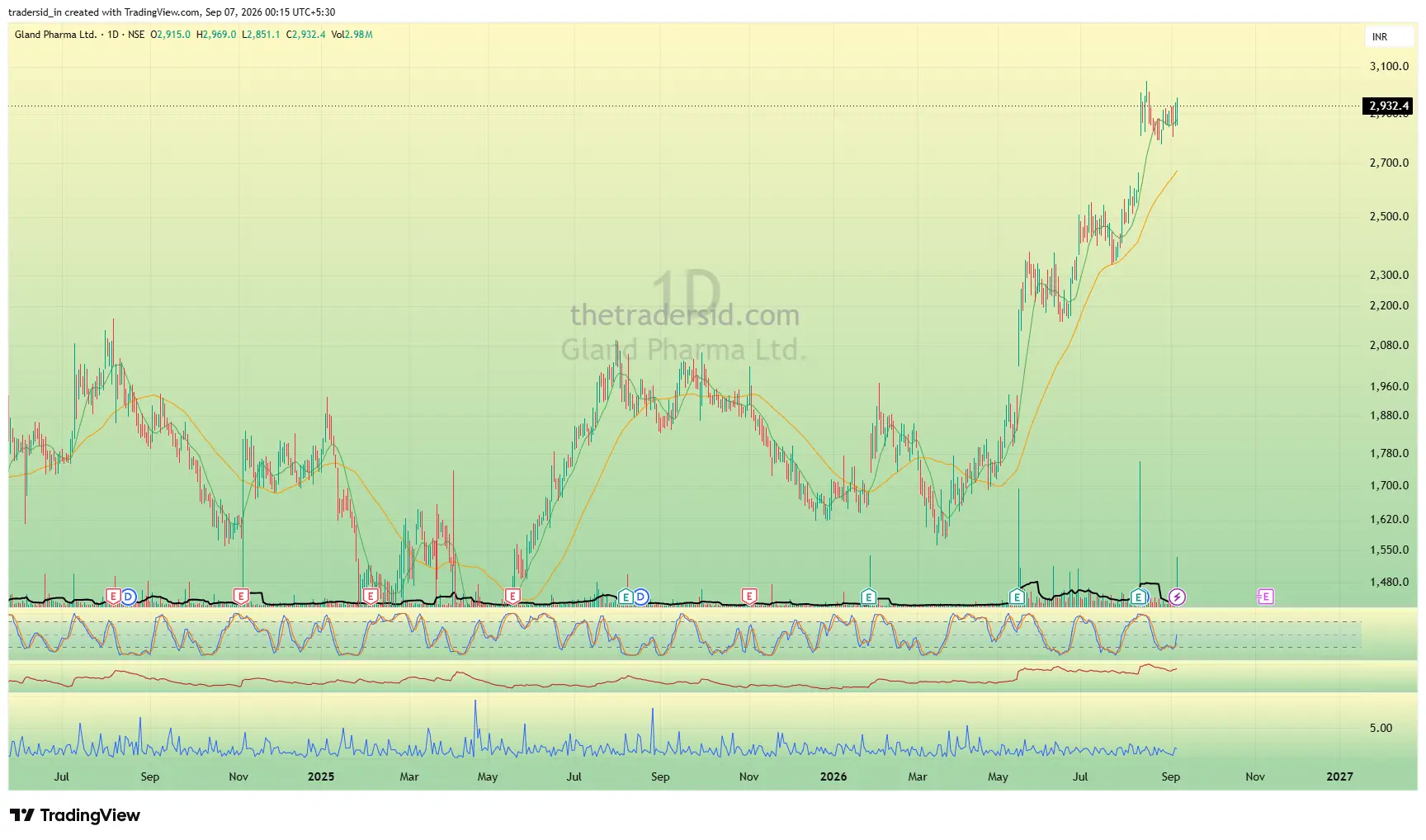The width and height of the screenshot is (1426, 840).
Task: Select the red earnings E marker near Nov 2025
Action: (749, 597)
